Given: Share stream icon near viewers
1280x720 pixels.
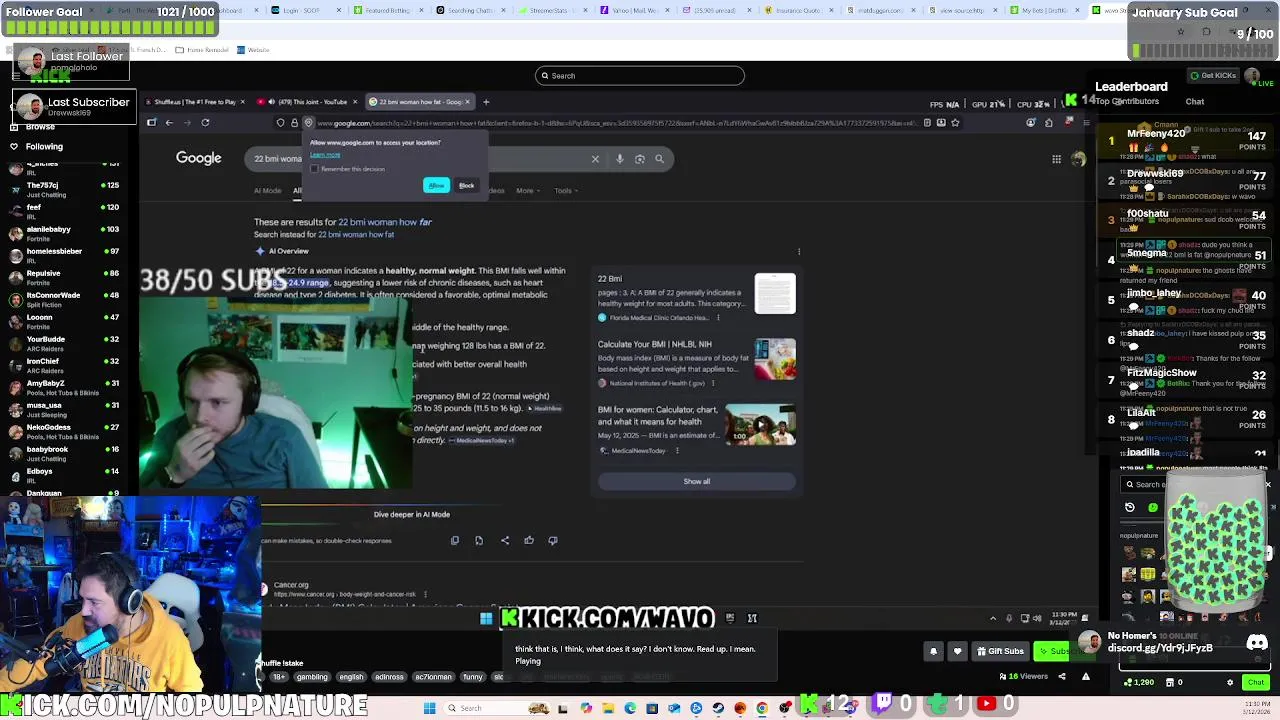Looking at the screenshot, I should pyautogui.click(x=1062, y=677).
